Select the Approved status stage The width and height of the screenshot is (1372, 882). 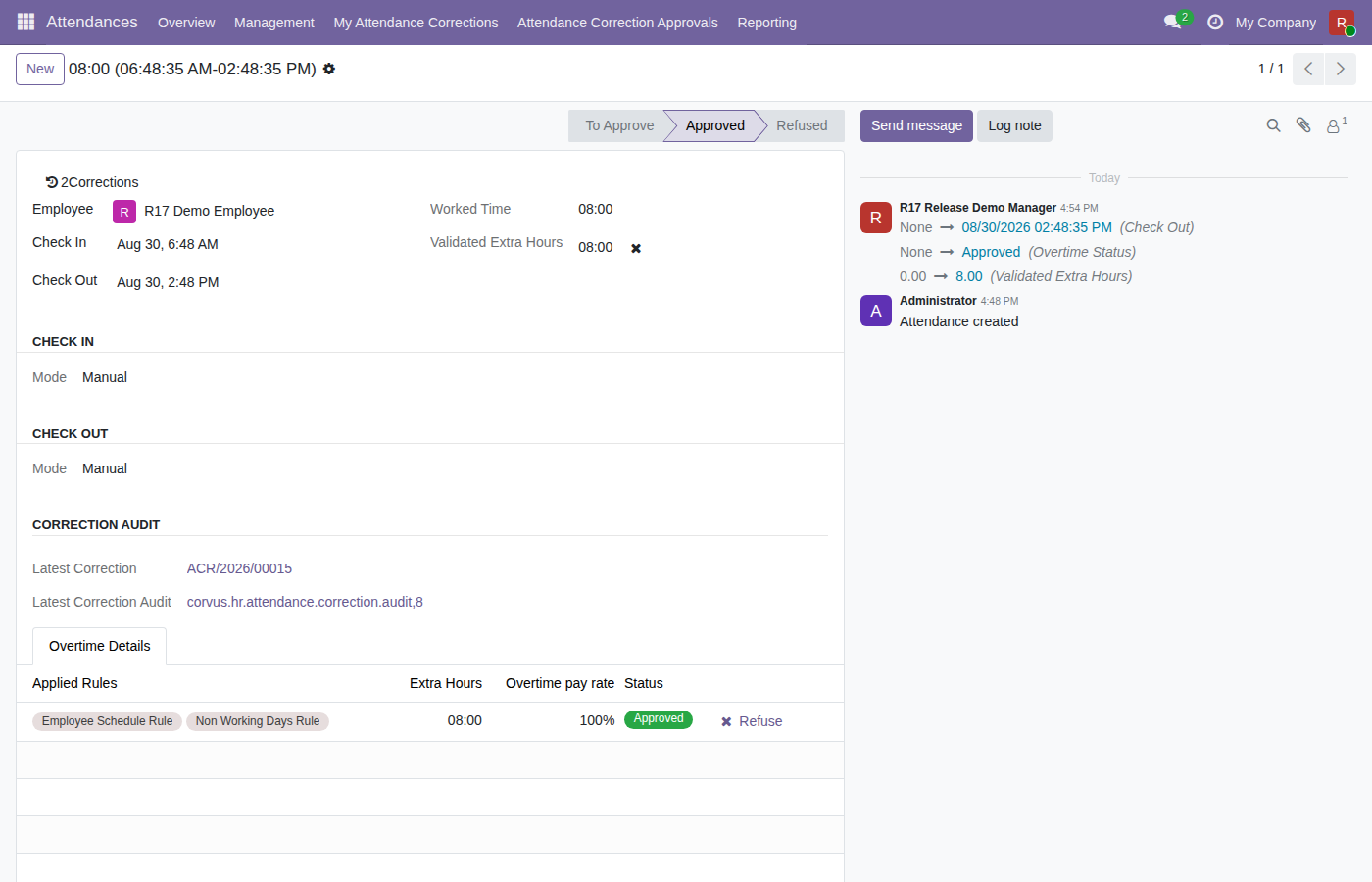click(714, 125)
